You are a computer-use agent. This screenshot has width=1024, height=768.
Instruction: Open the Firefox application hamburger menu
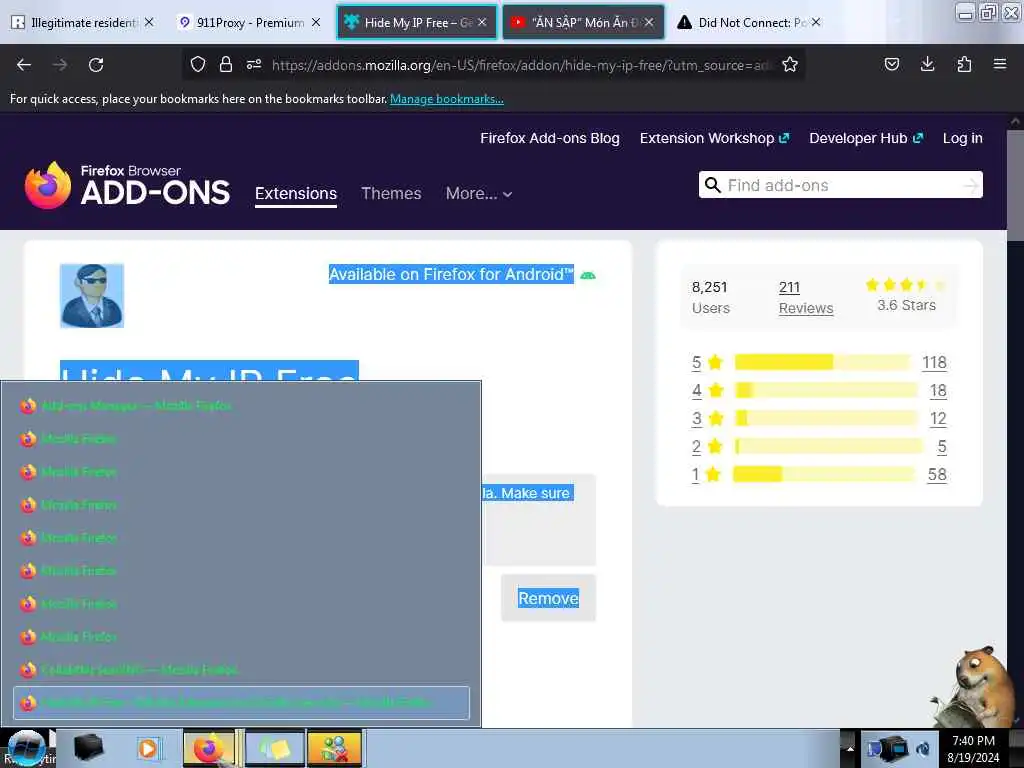click(x=1000, y=64)
